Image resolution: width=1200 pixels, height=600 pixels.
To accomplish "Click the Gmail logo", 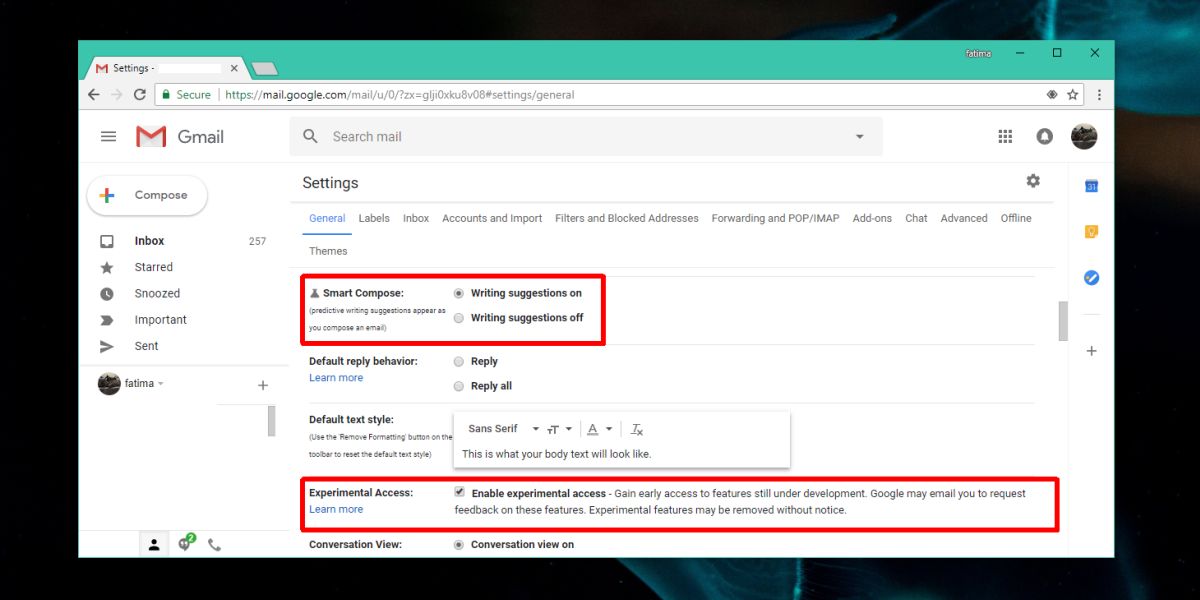I will (181, 137).
